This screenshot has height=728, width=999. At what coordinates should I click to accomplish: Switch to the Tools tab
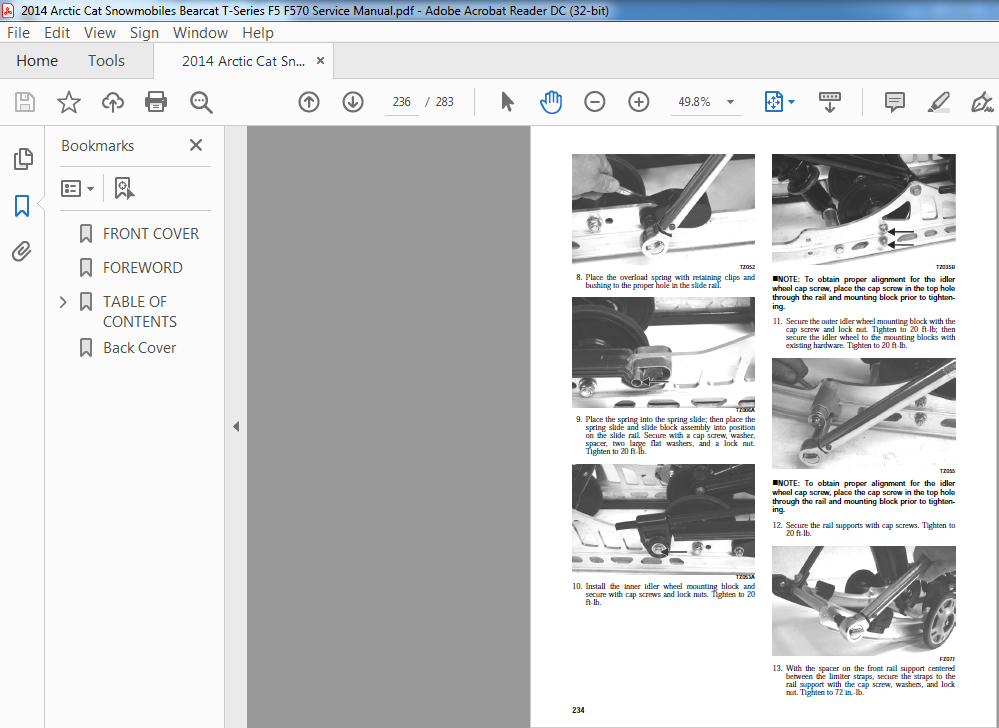pos(106,61)
